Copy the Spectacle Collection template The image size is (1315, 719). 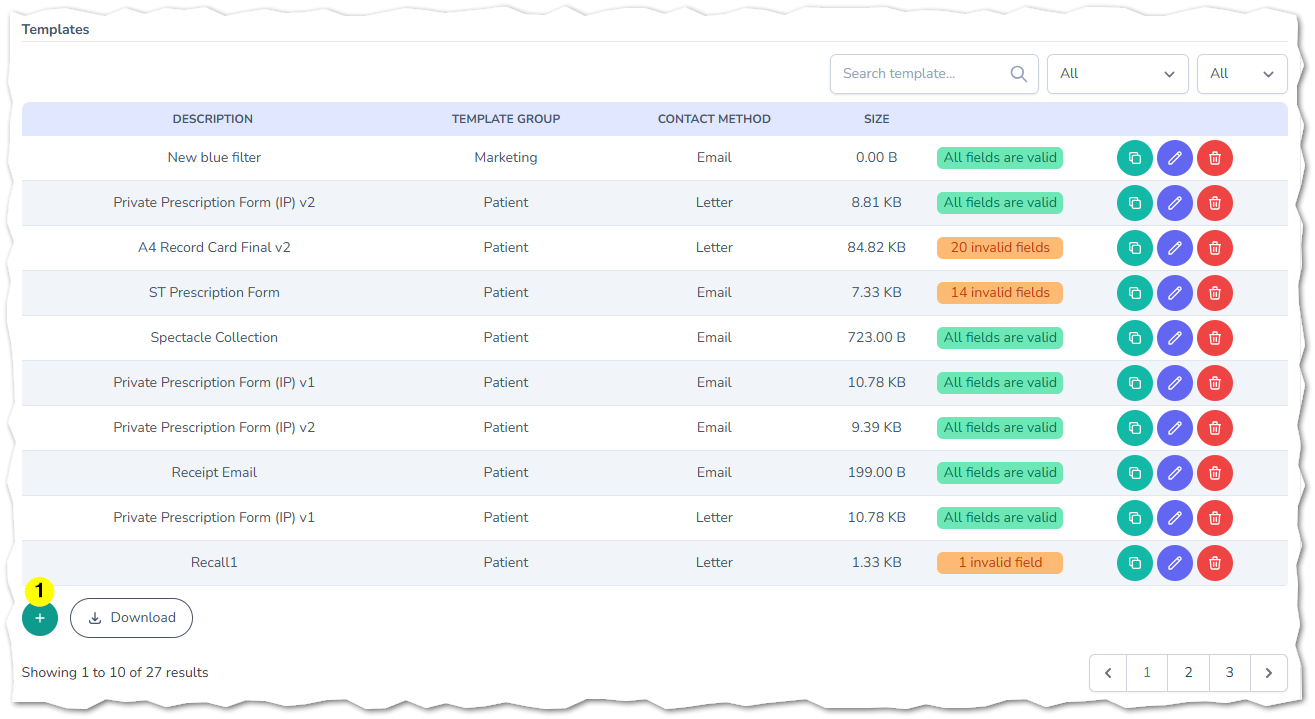[1135, 338]
